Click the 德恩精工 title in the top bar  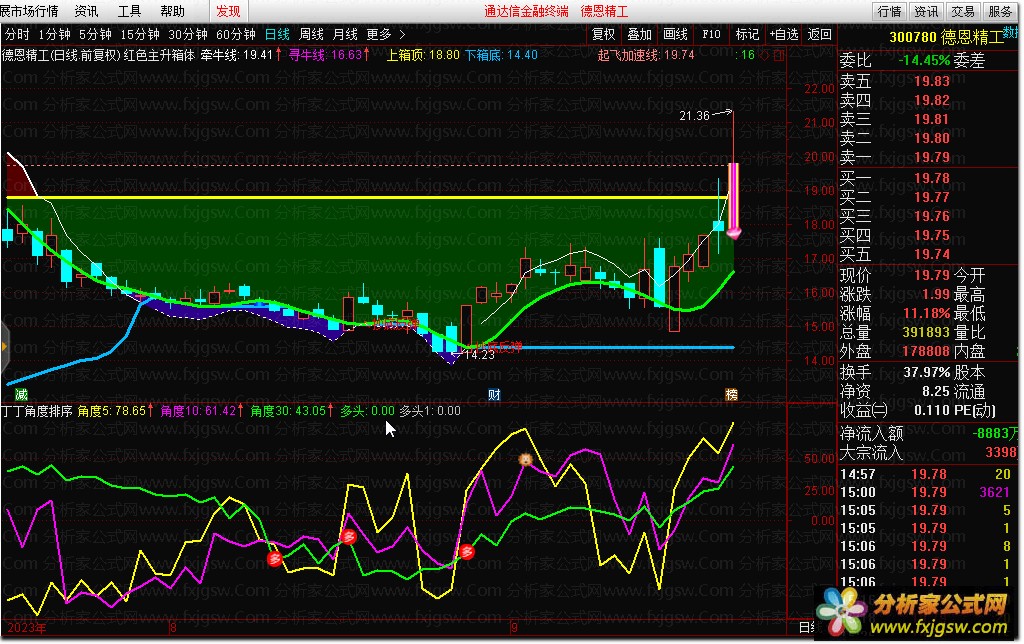point(604,11)
